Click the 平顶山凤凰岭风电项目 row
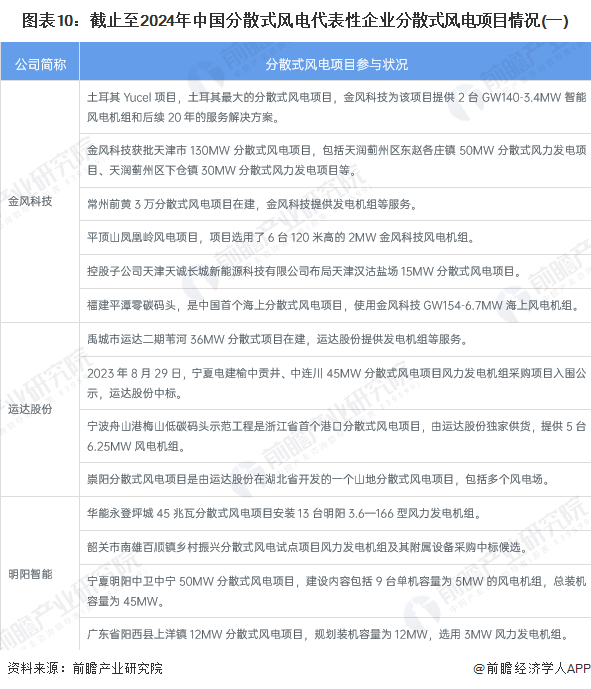This screenshot has height=689, width=591. click(x=336, y=238)
